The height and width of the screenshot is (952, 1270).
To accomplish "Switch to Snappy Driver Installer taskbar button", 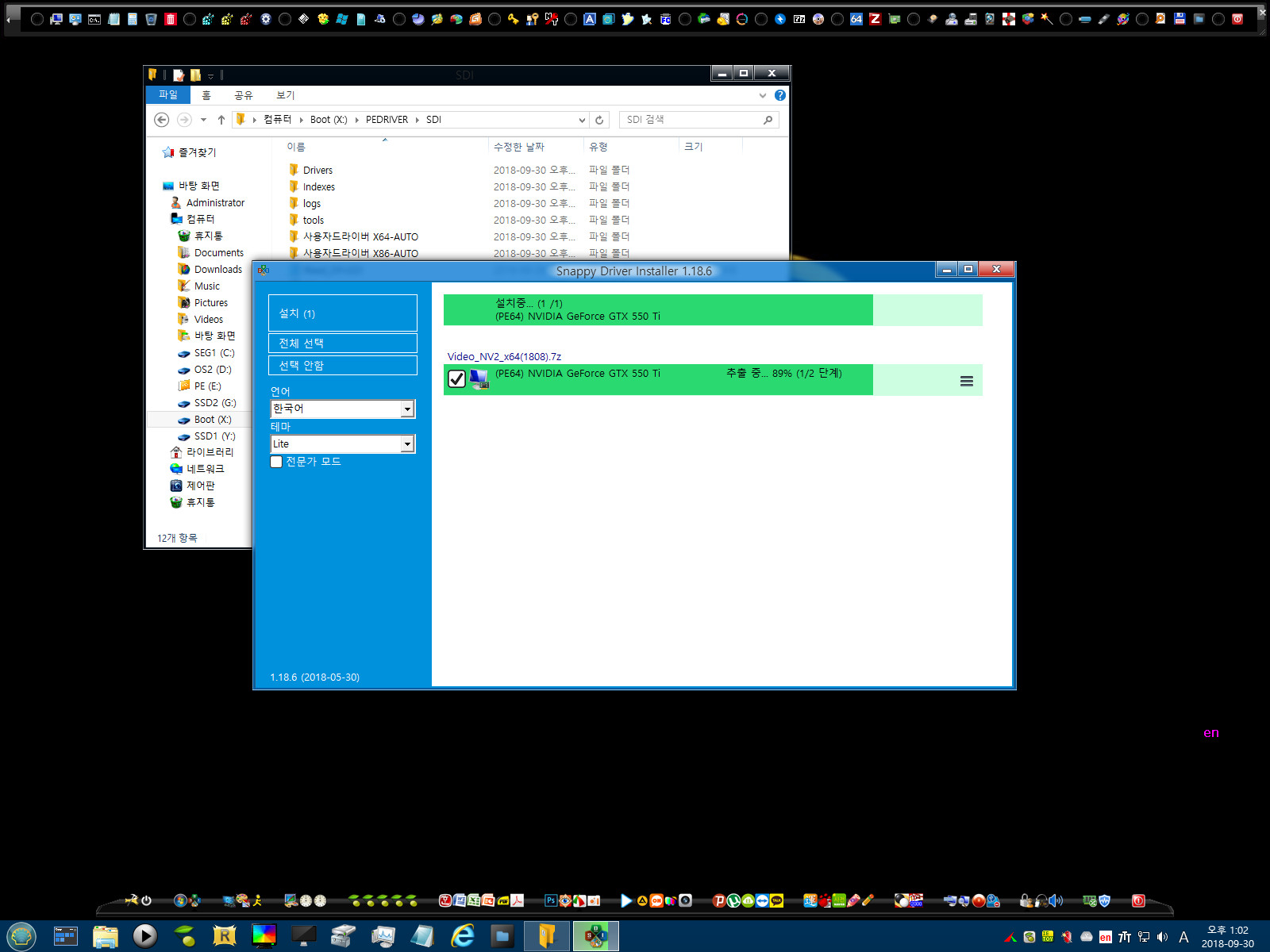I will tap(595, 936).
